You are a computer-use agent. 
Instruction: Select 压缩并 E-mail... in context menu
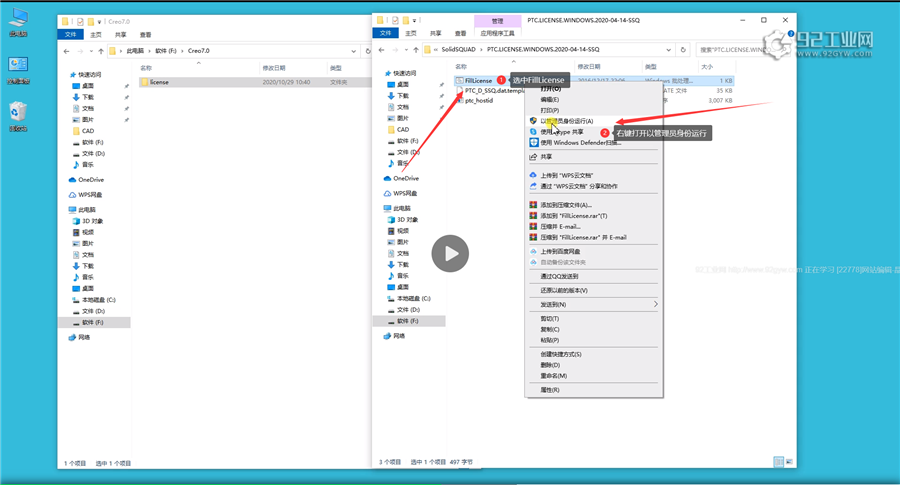pos(560,227)
